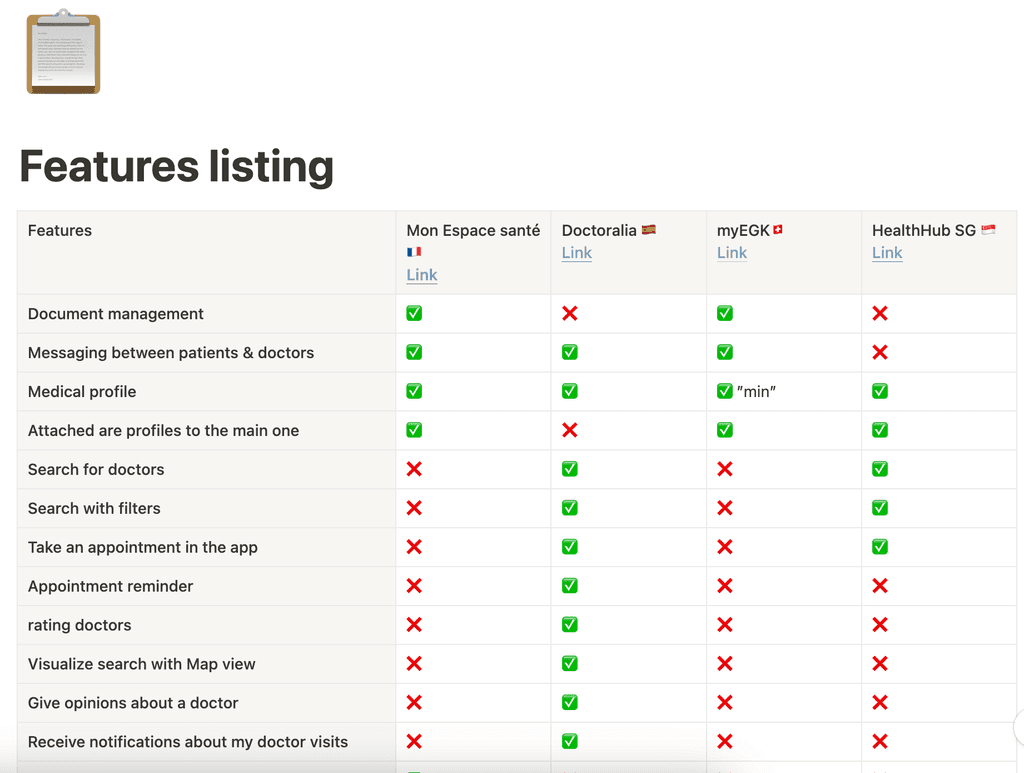Select the Search for doctors cell
The image size is (1024, 773).
pos(206,469)
